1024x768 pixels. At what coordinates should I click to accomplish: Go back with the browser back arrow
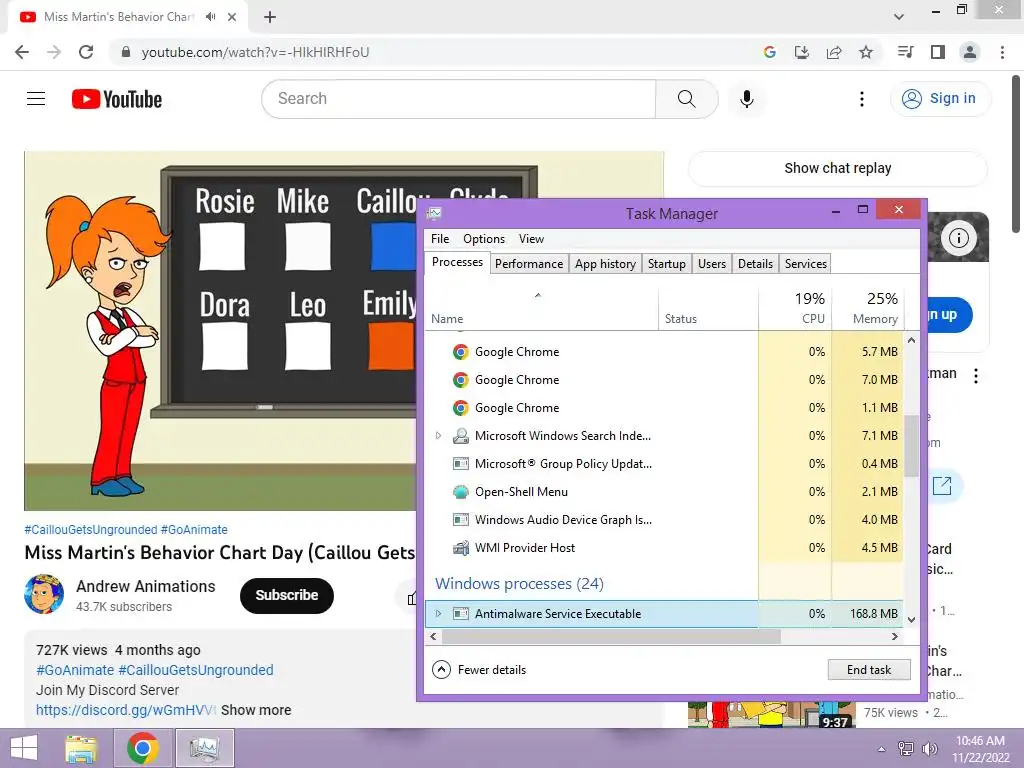(22, 52)
